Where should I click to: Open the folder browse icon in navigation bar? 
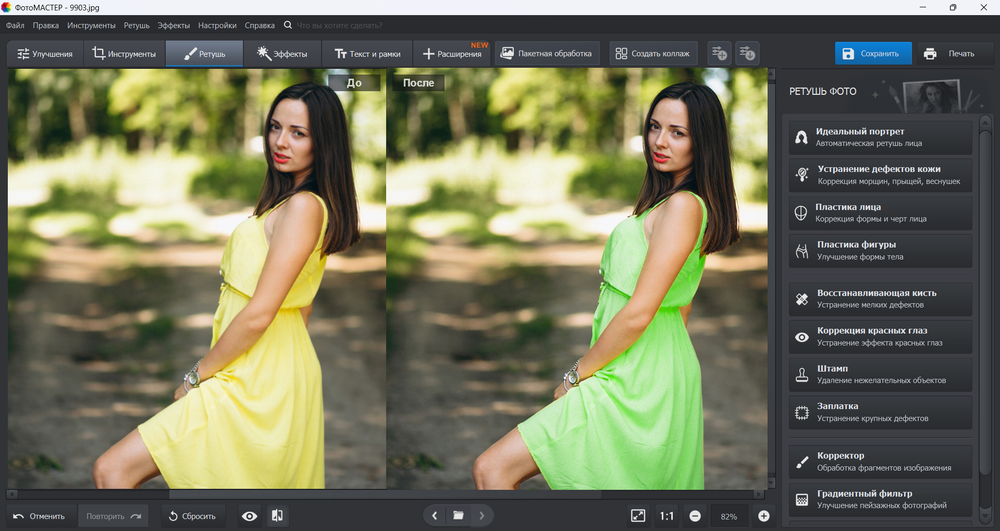click(x=458, y=516)
